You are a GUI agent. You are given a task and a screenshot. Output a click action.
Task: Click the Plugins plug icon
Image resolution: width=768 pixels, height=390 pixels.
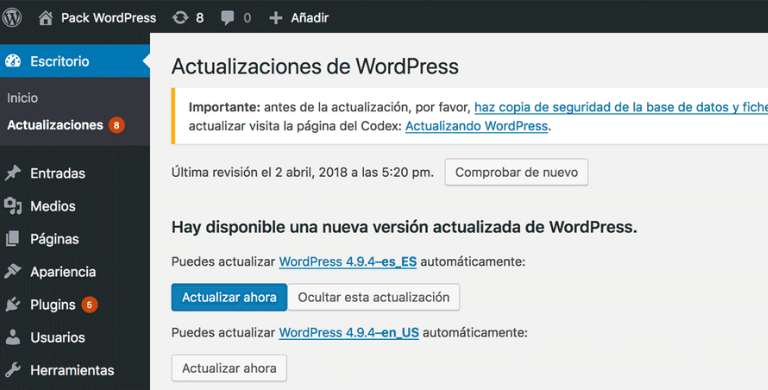pyautogui.click(x=13, y=304)
